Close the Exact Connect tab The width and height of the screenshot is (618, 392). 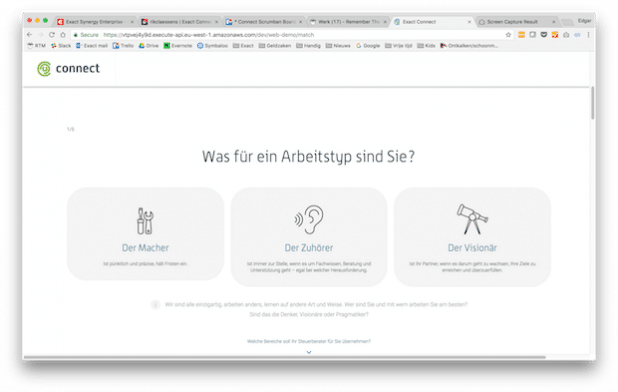[469, 22]
